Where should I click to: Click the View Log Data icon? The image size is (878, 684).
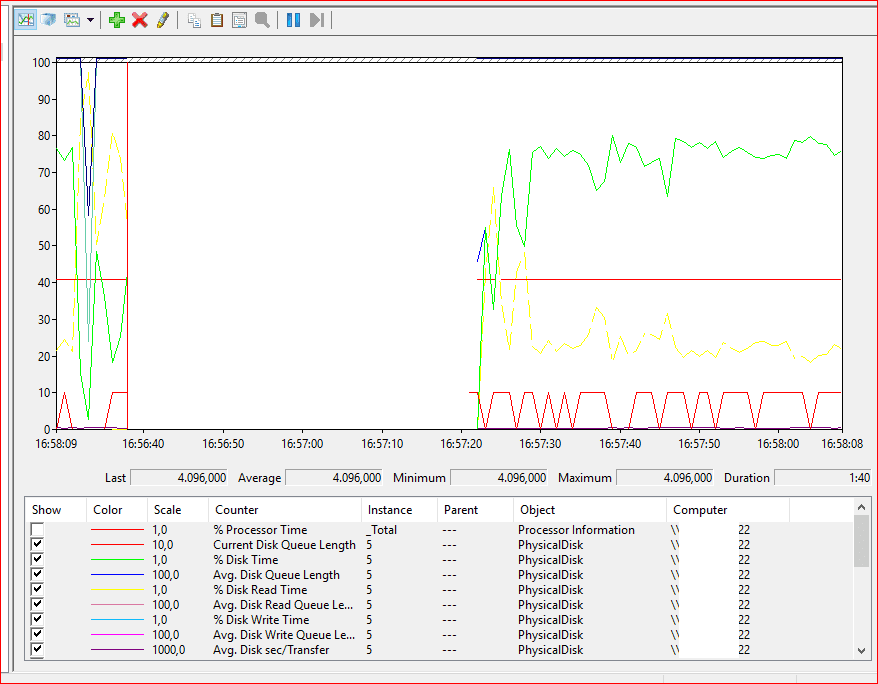pos(48,20)
